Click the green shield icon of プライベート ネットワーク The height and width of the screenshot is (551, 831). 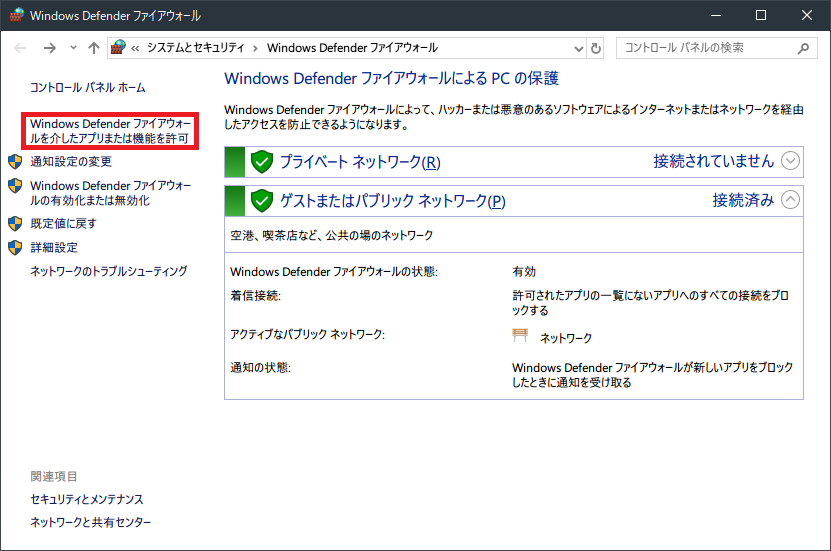(x=262, y=162)
